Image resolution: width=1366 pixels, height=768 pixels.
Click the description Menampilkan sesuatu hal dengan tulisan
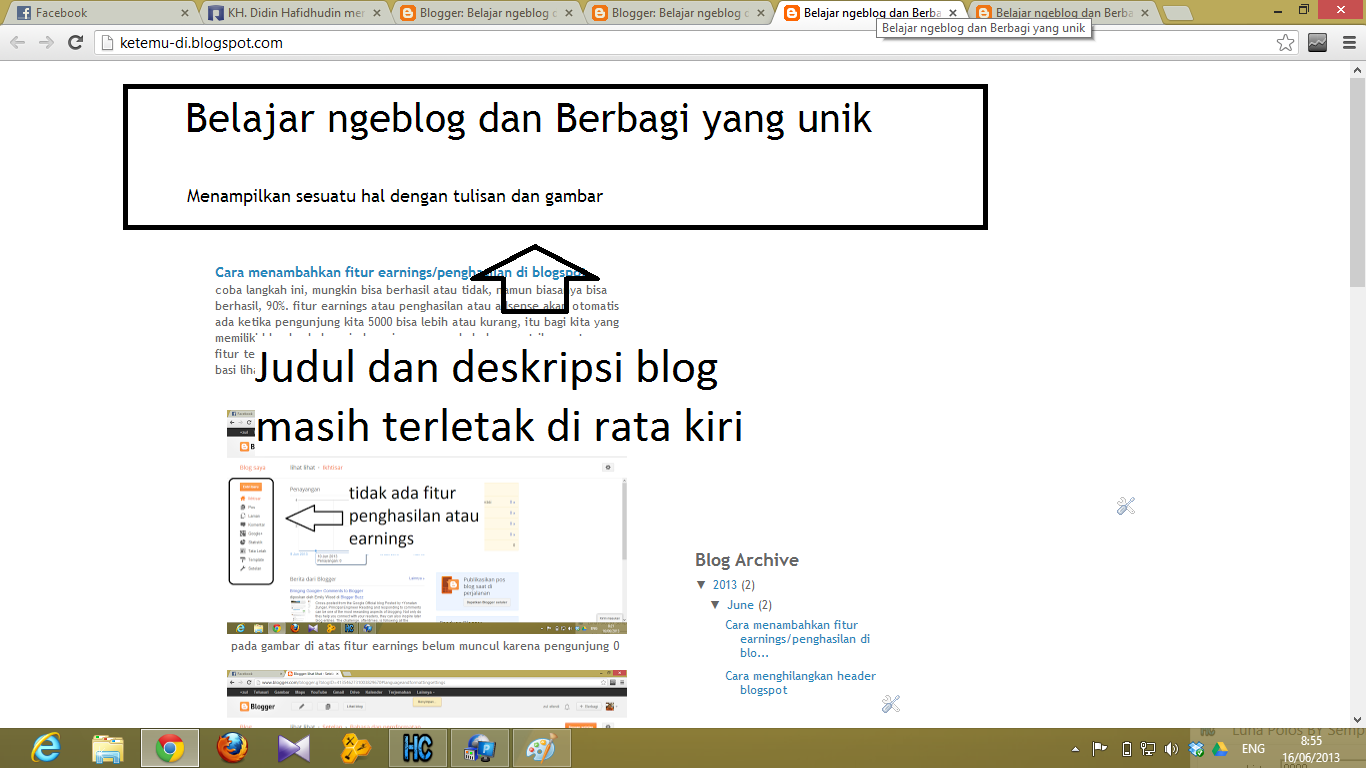(x=394, y=196)
